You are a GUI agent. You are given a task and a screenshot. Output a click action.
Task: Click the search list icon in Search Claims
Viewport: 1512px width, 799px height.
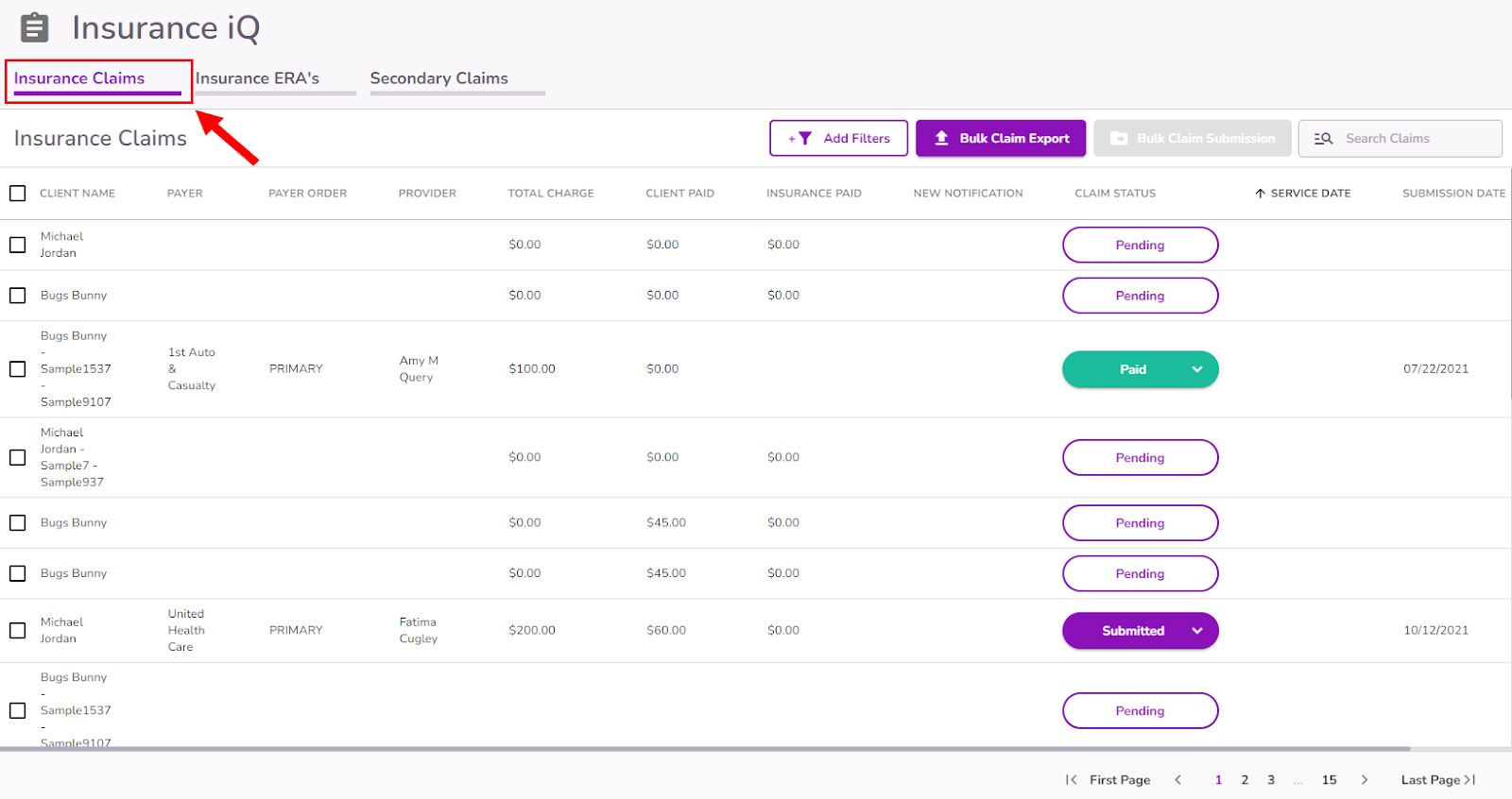click(x=1323, y=139)
